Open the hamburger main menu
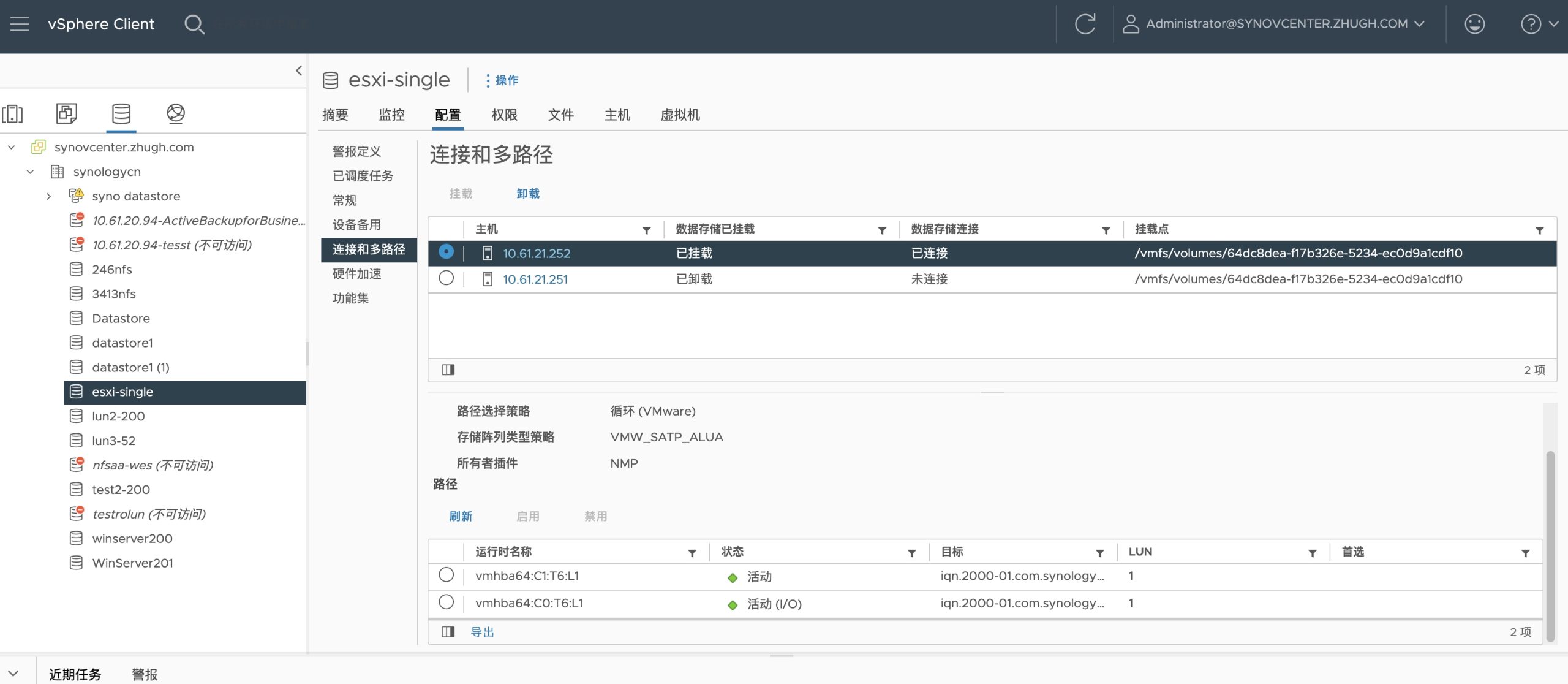1568x684 pixels. coord(20,24)
